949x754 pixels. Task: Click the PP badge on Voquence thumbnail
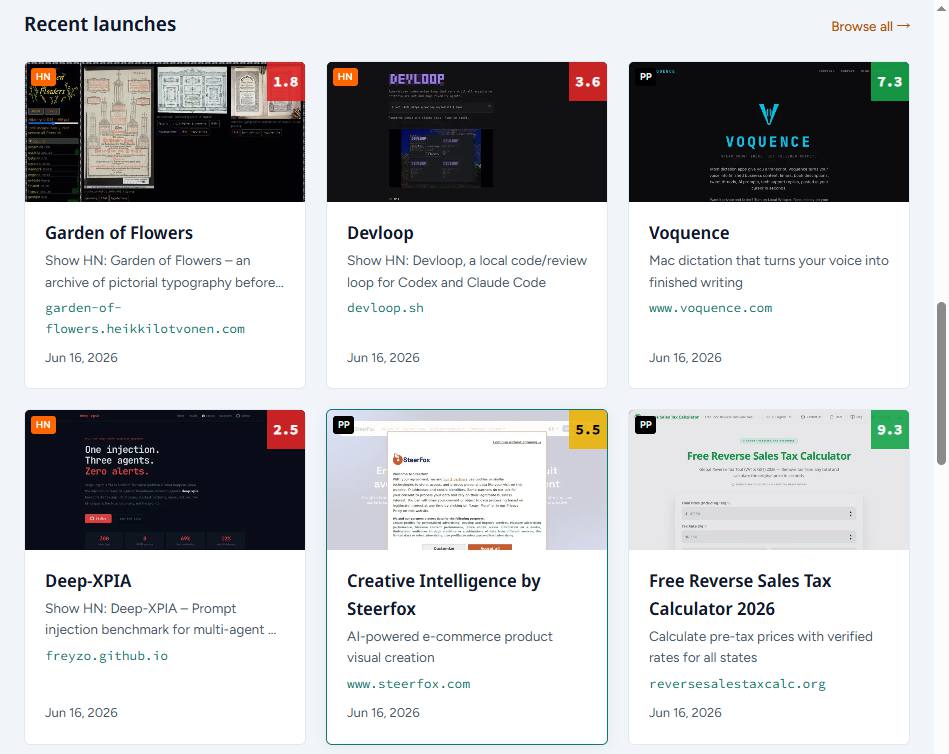point(646,77)
